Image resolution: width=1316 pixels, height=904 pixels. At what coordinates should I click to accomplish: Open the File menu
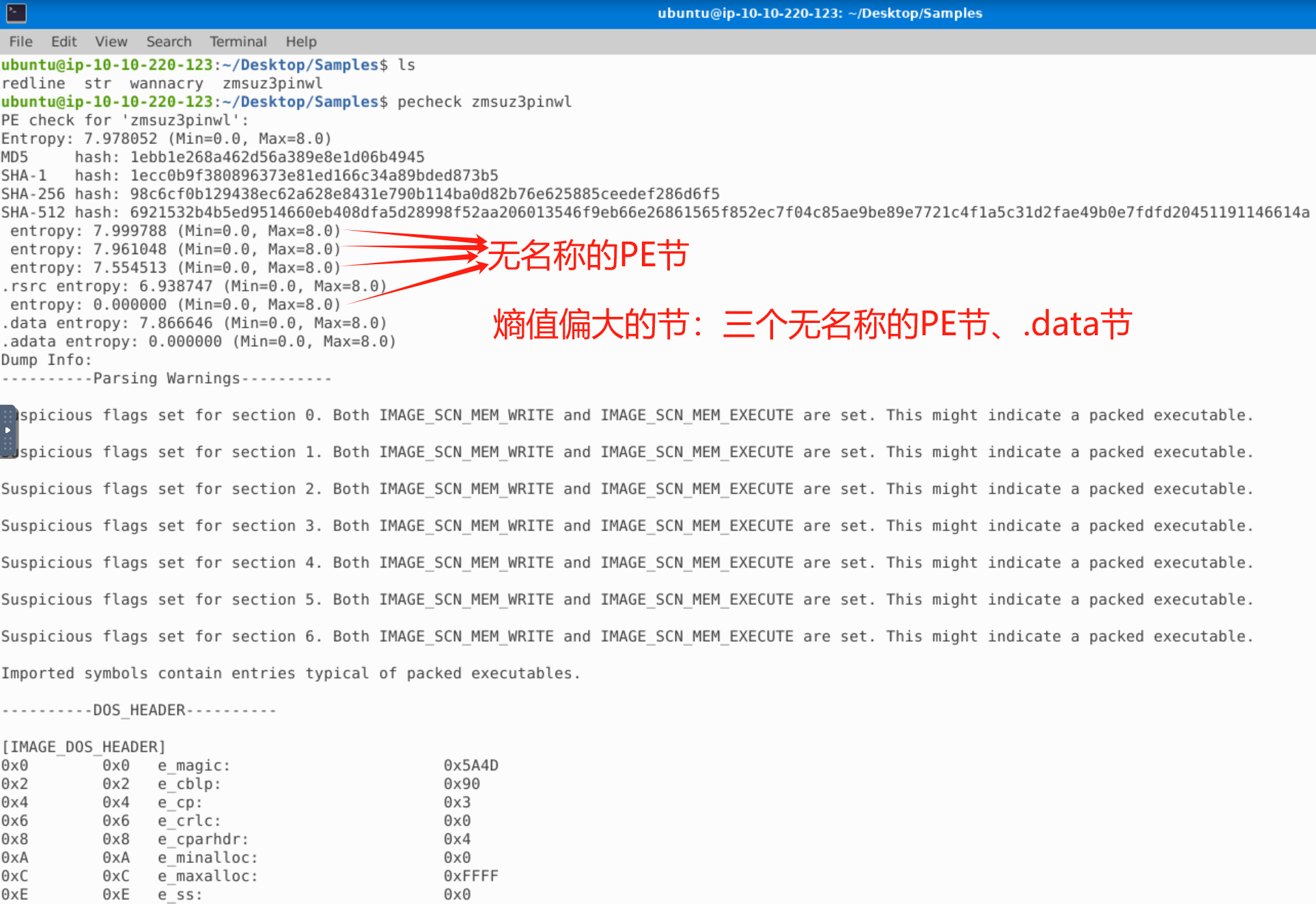20,42
